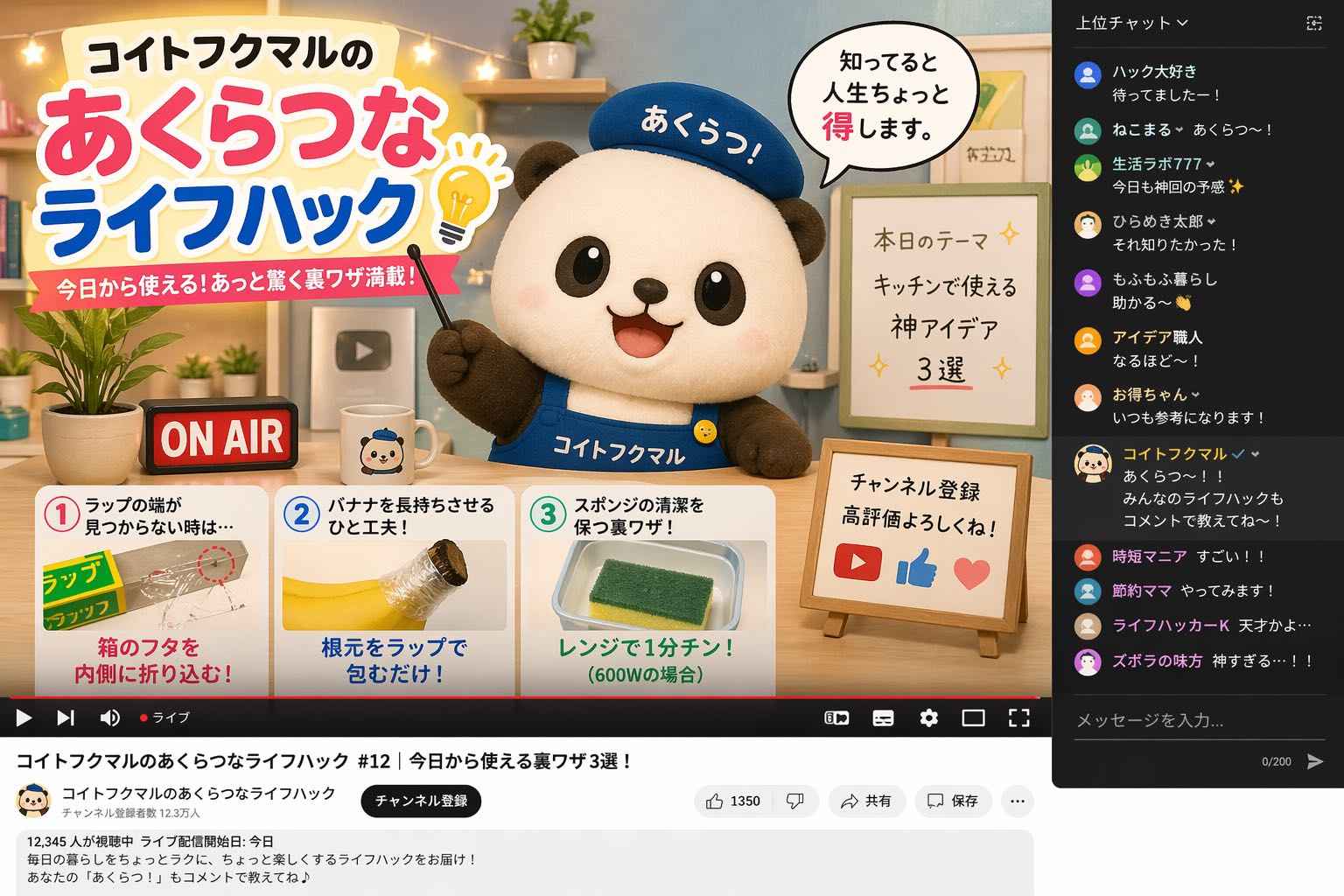Click the send message arrow icon

coord(1314,761)
